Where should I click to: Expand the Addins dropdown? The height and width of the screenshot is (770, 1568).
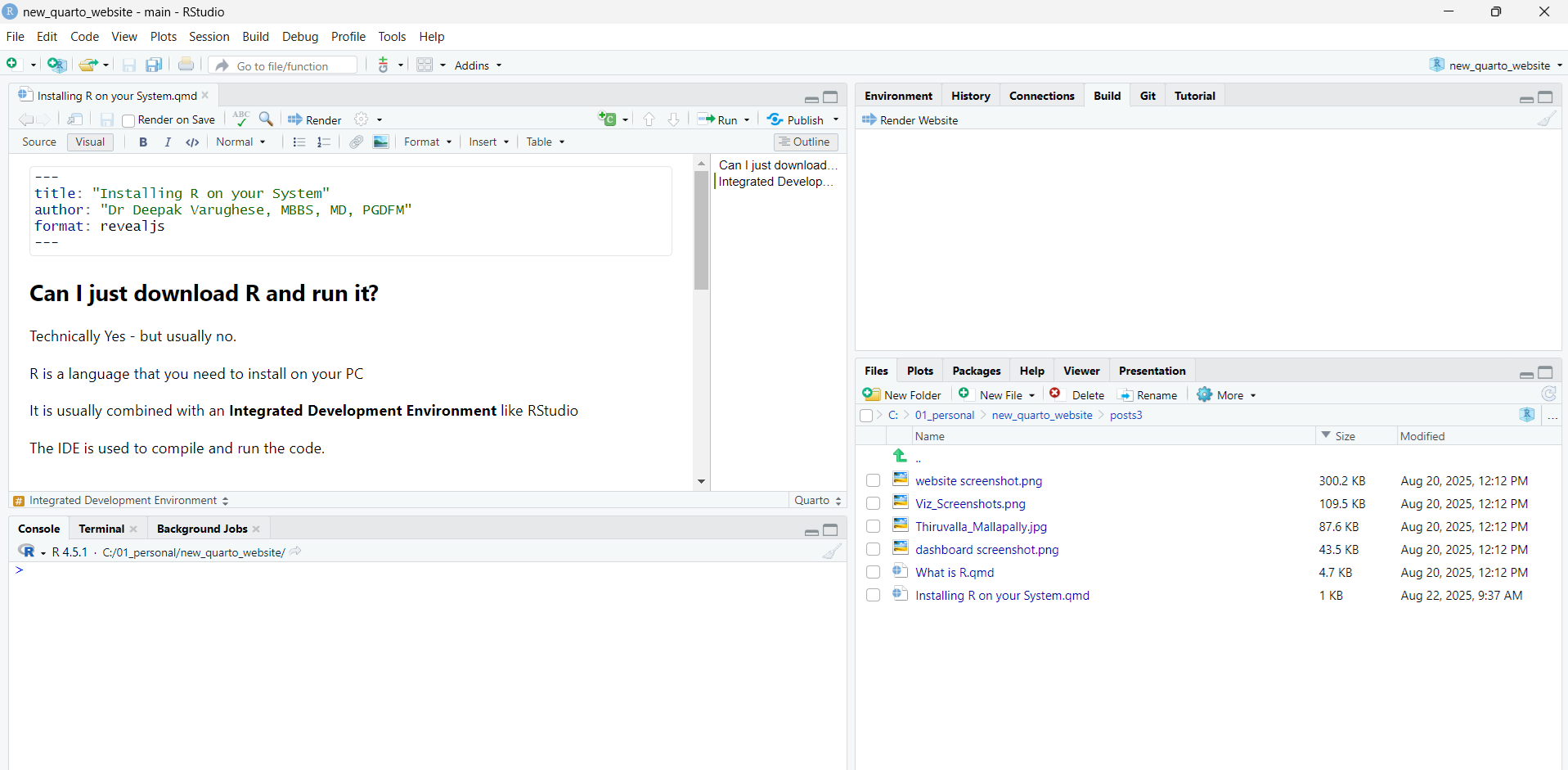tap(478, 65)
